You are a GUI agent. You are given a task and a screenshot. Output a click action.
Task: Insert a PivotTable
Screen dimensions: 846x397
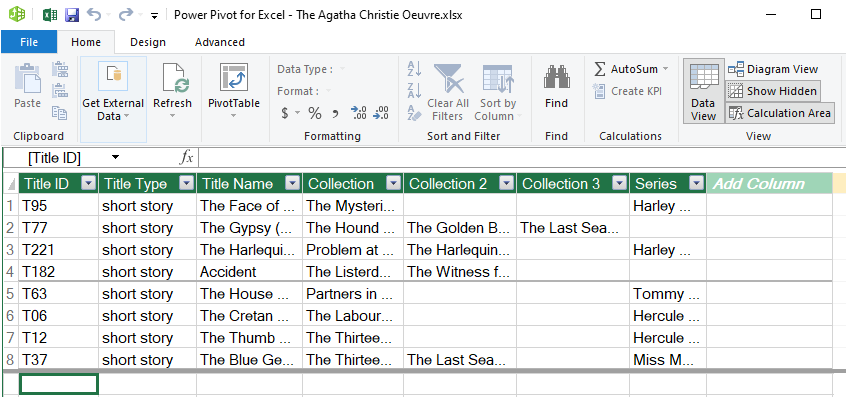point(234,91)
